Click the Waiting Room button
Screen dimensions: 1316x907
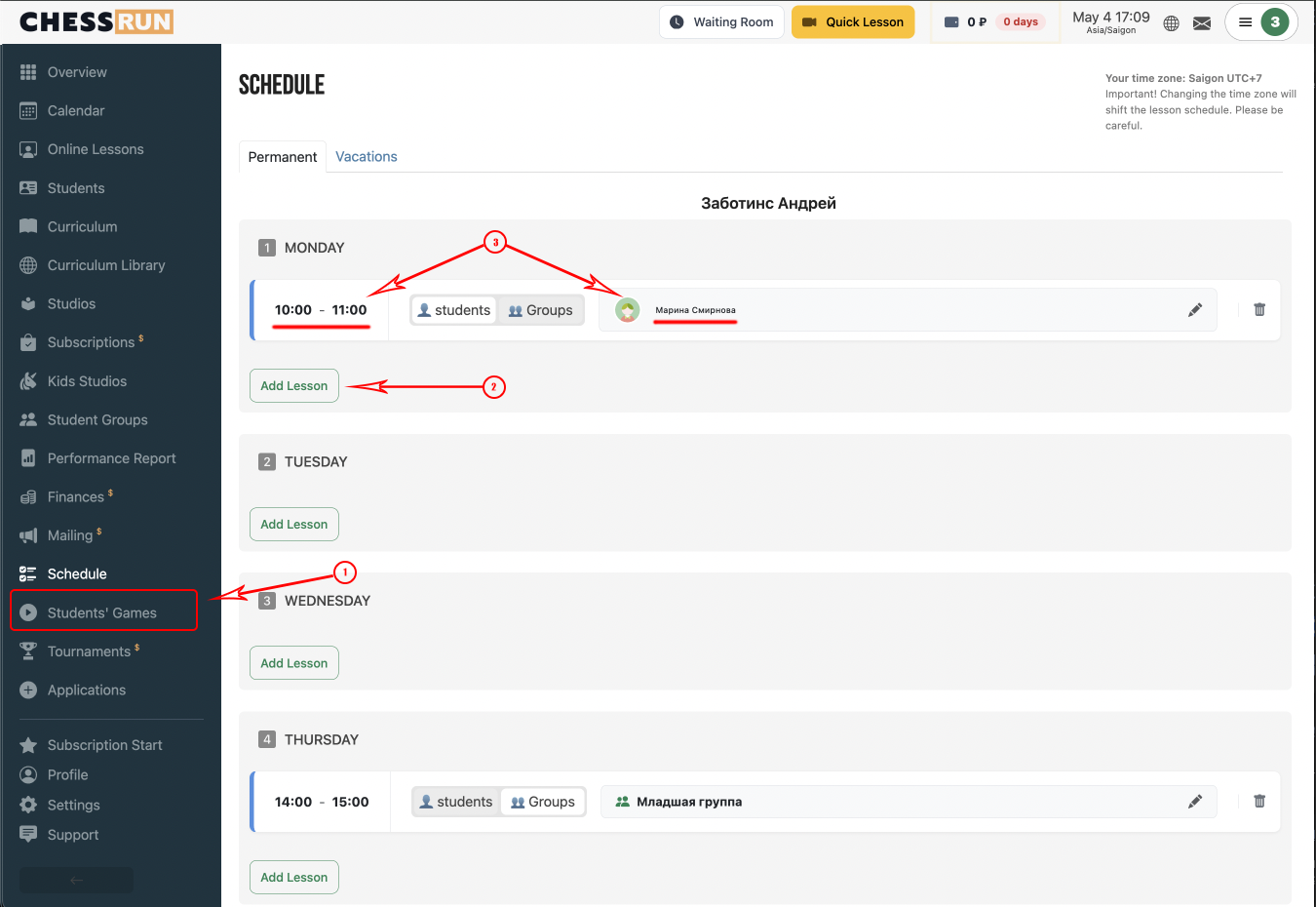[x=721, y=22]
